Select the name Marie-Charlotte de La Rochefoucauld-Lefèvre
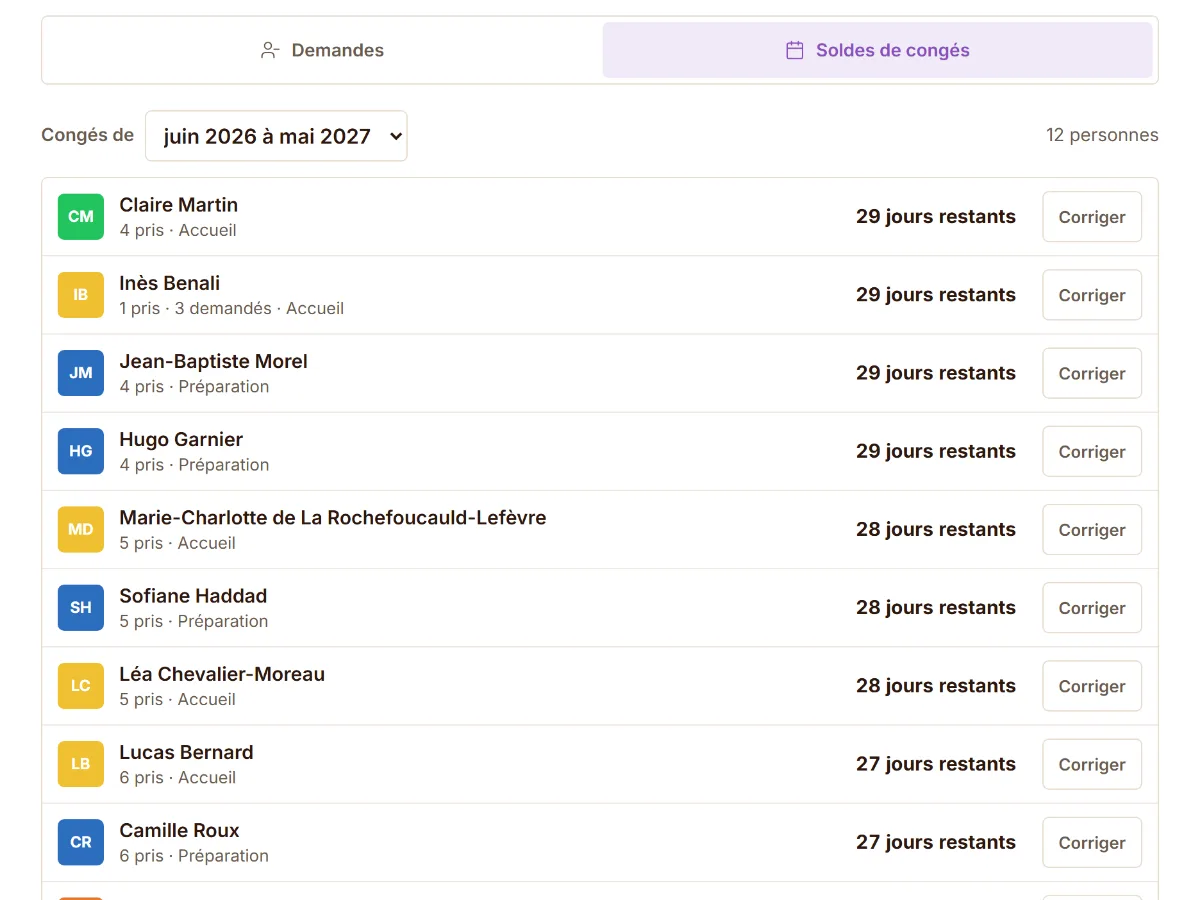Viewport: 1200px width, 900px height. point(333,518)
